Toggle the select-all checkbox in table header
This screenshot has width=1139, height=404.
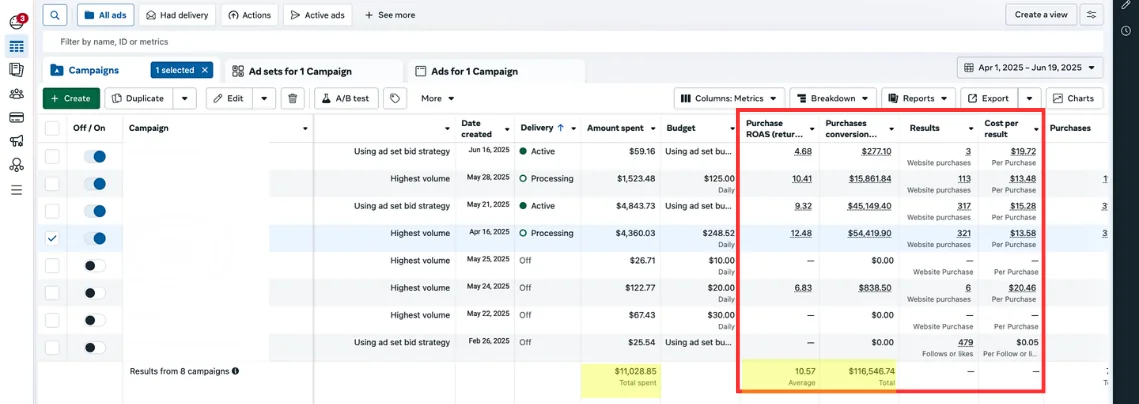(x=52, y=128)
